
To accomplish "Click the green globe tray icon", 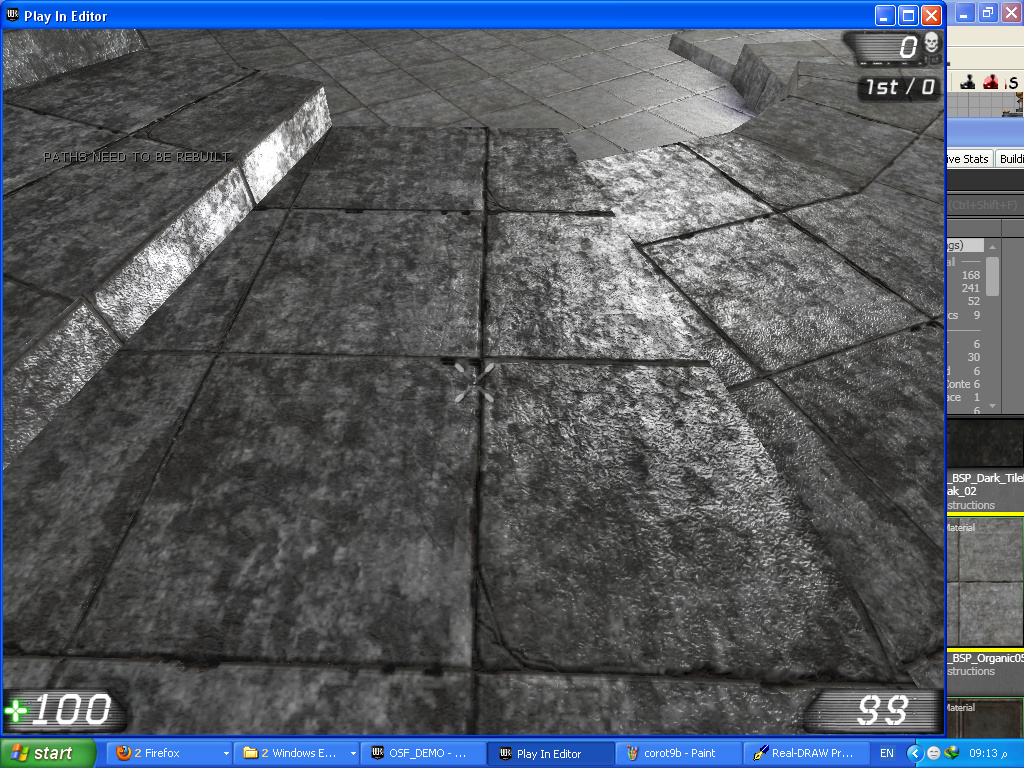I will (x=952, y=753).
